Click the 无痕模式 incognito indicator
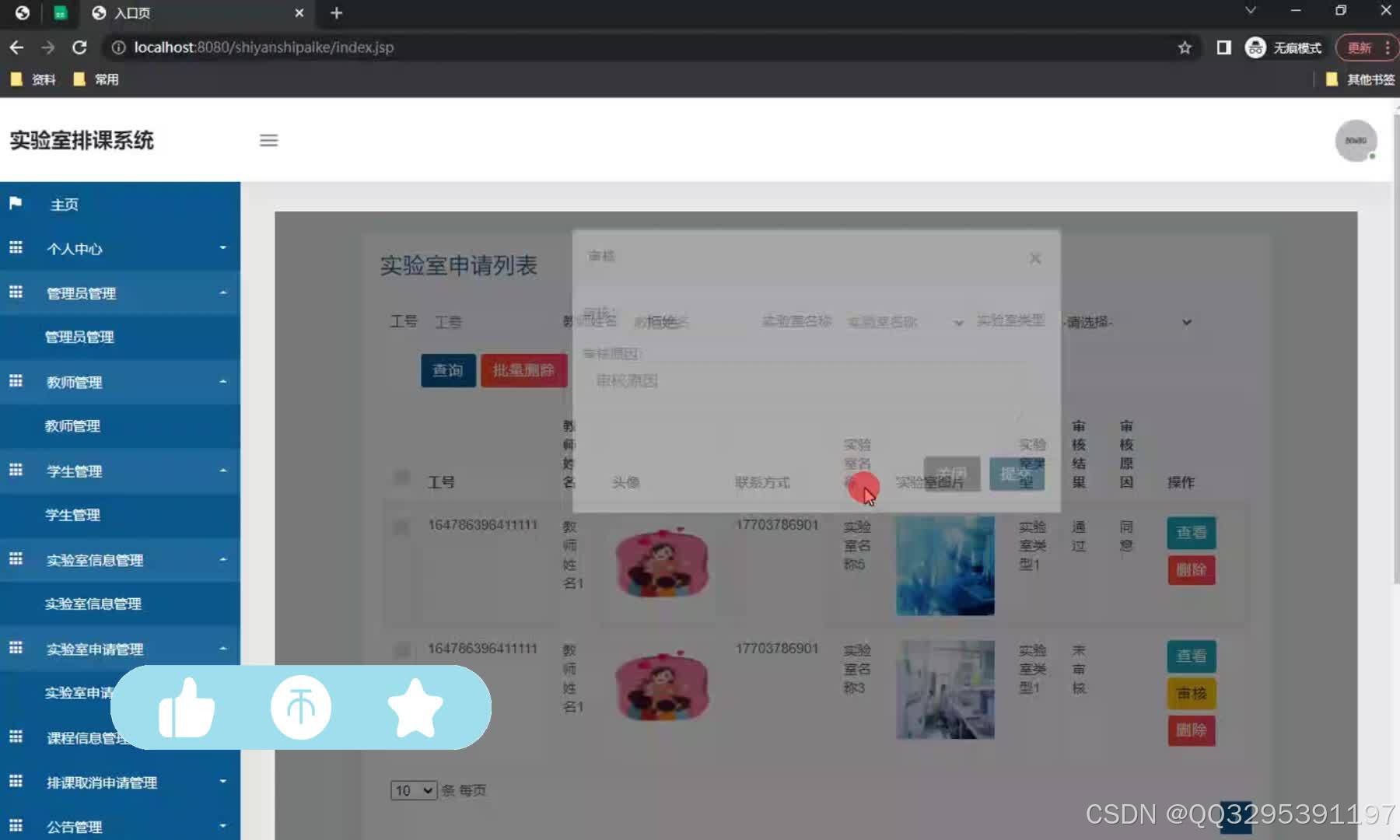 1283,47
